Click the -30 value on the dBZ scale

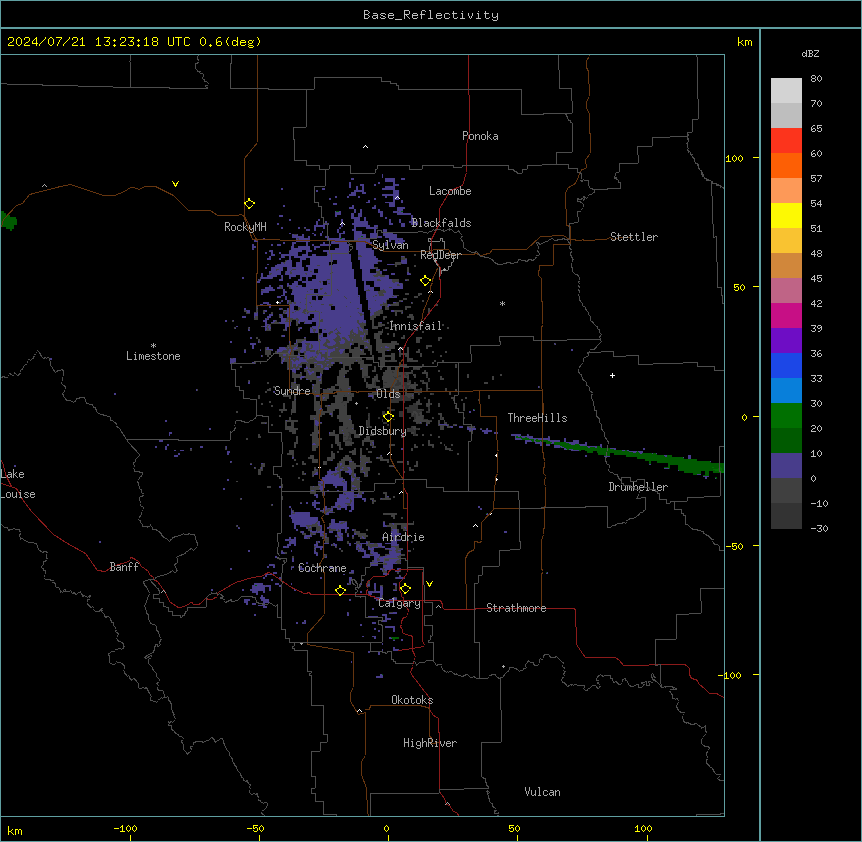pos(819,528)
